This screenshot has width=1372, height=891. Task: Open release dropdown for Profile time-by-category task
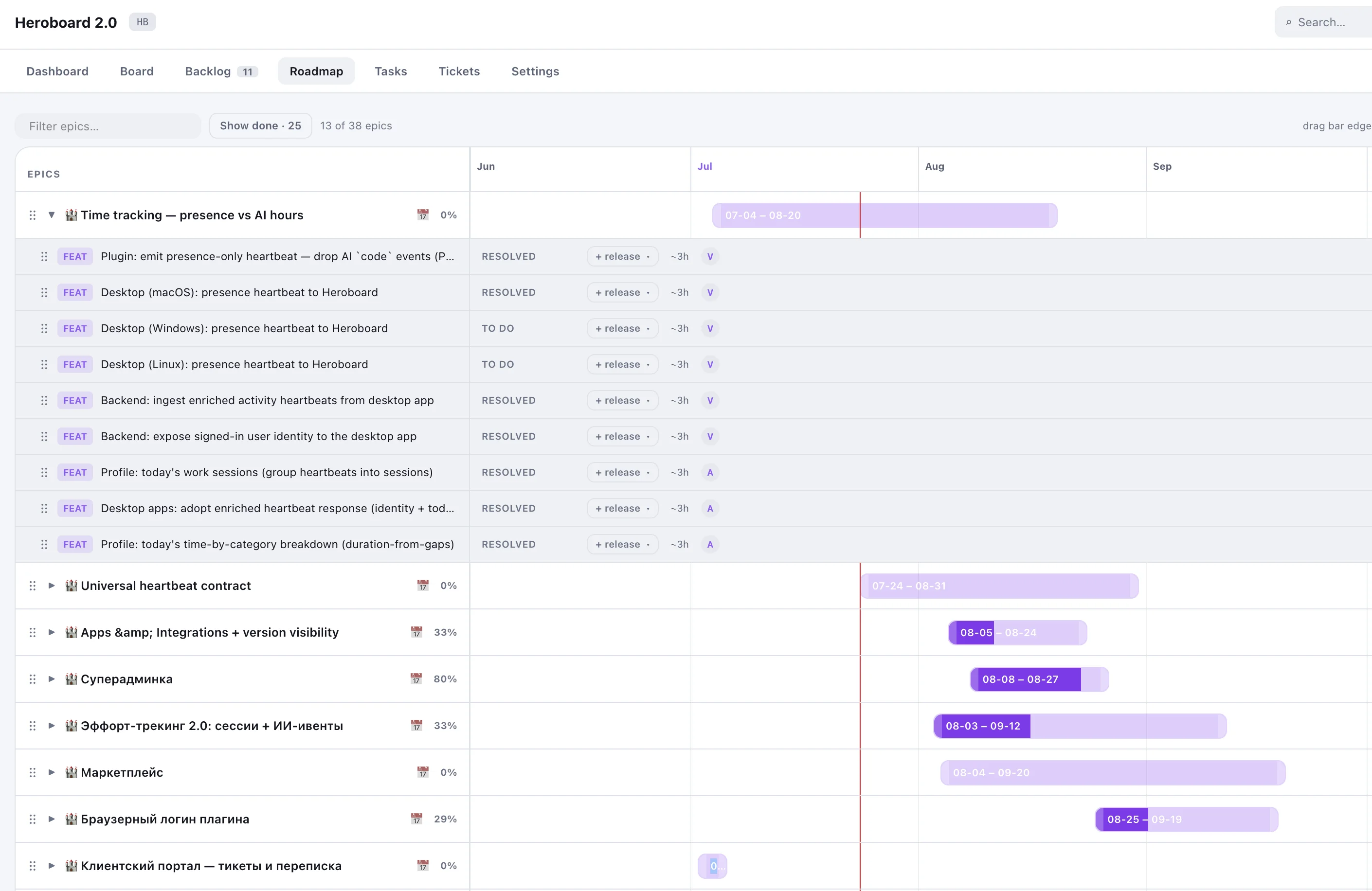tap(623, 544)
